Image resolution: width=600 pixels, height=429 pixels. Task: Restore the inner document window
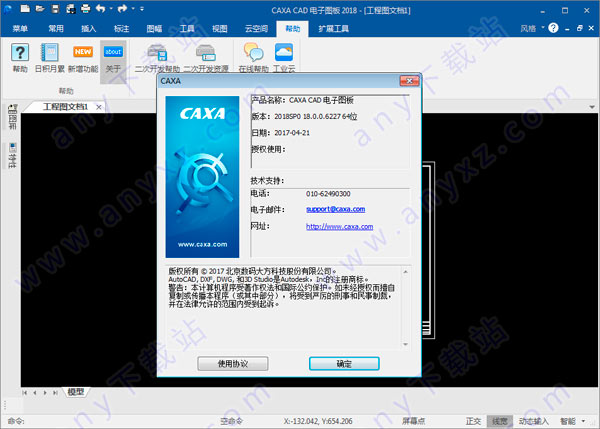(x=580, y=28)
